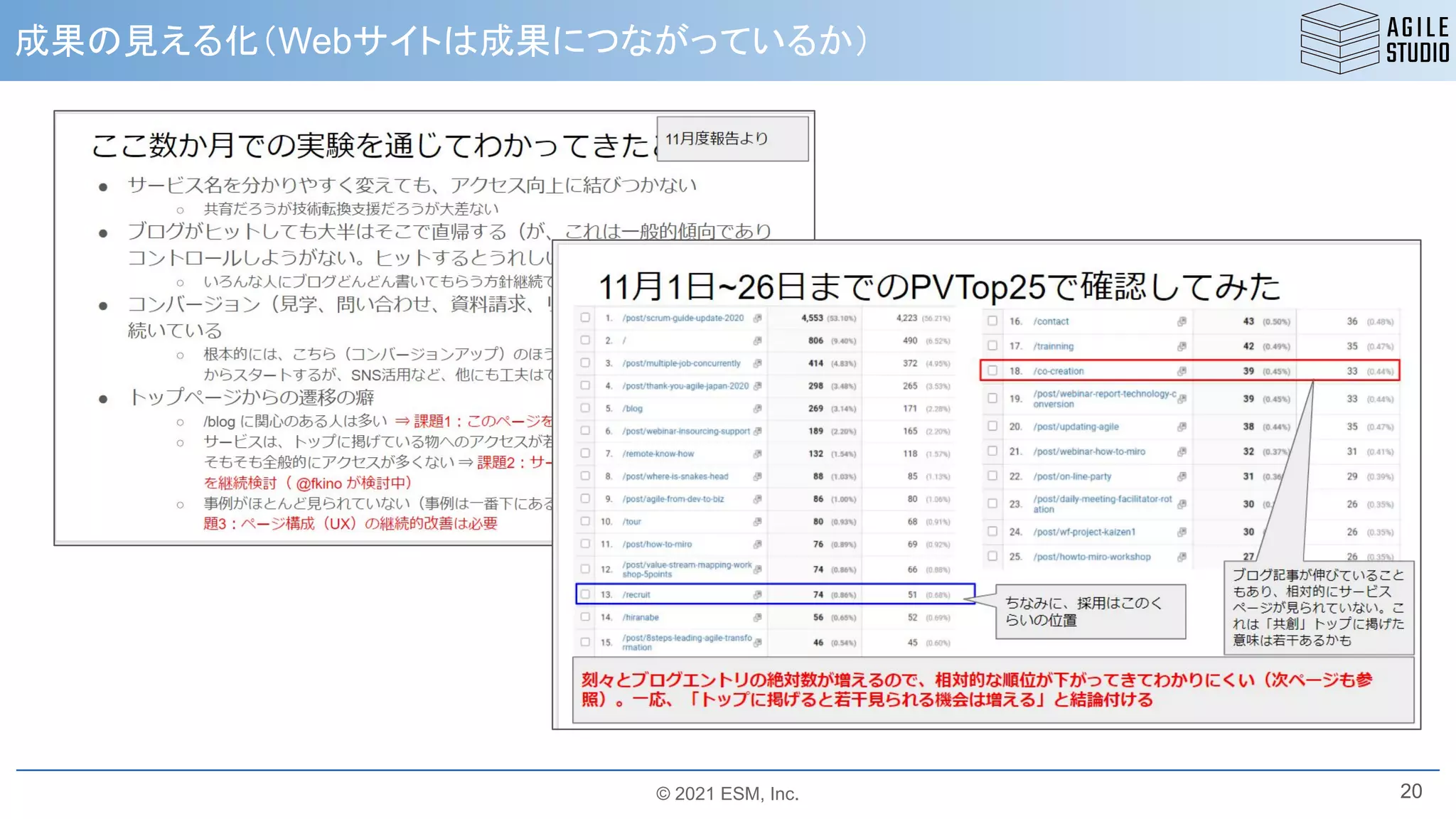1456x819 pixels.
Task: Open the /blog row external link icon
Action: (757, 409)
